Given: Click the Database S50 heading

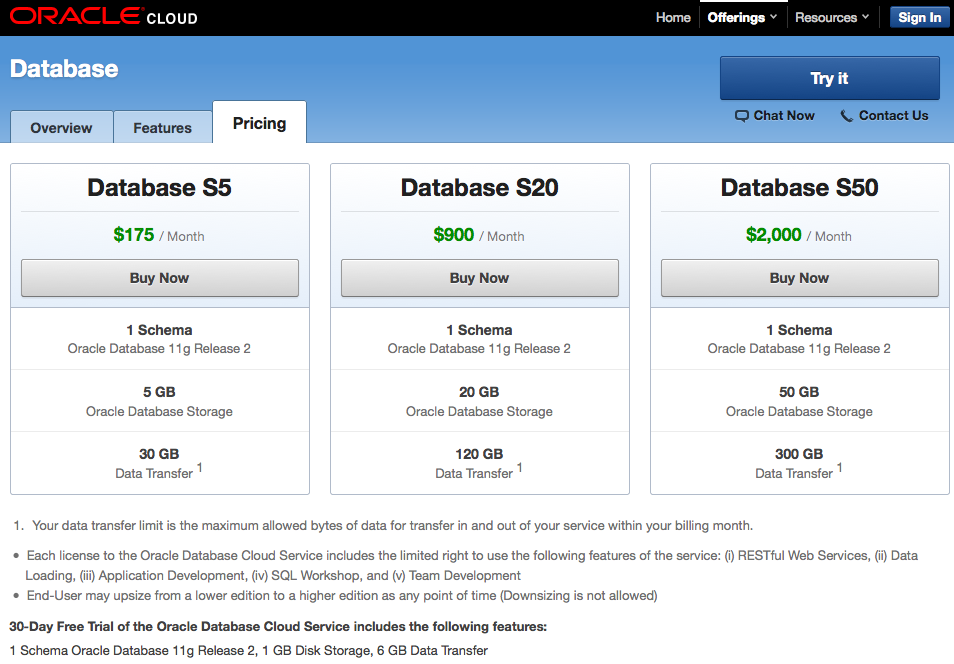Looking at the screenshot, I should tap(799, 187).
